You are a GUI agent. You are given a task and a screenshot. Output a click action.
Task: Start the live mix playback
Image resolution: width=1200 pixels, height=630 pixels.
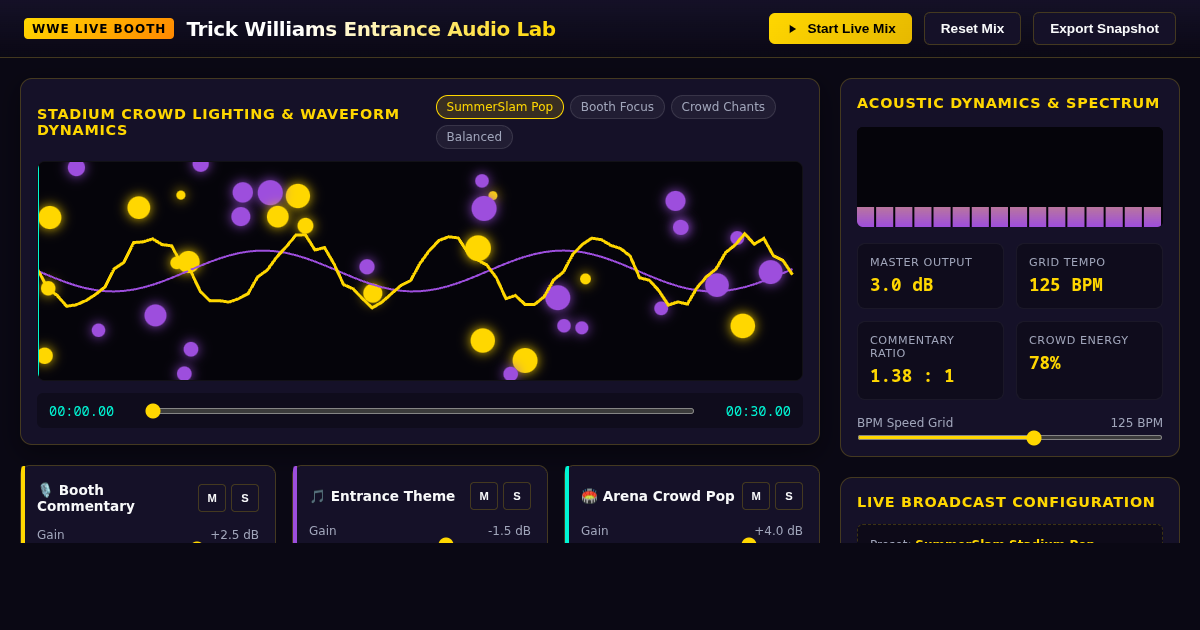pos(840,28)
